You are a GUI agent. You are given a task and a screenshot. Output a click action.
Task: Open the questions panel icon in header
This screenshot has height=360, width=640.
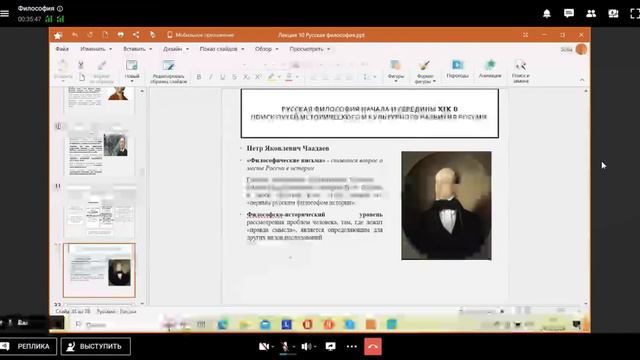[613, 13]
